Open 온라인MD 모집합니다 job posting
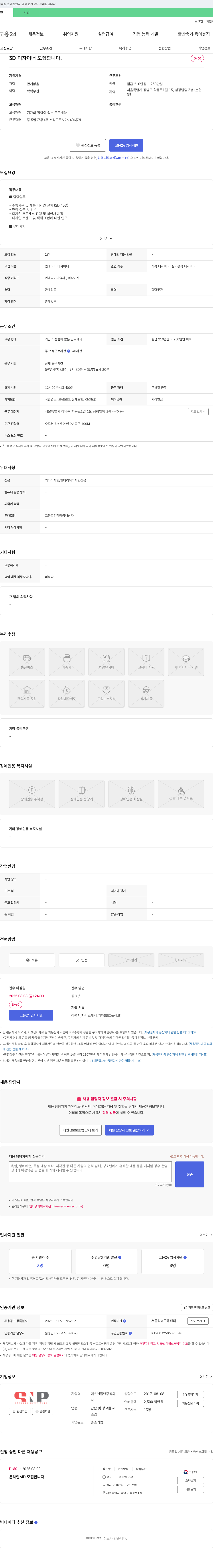 pos(27,1477)
